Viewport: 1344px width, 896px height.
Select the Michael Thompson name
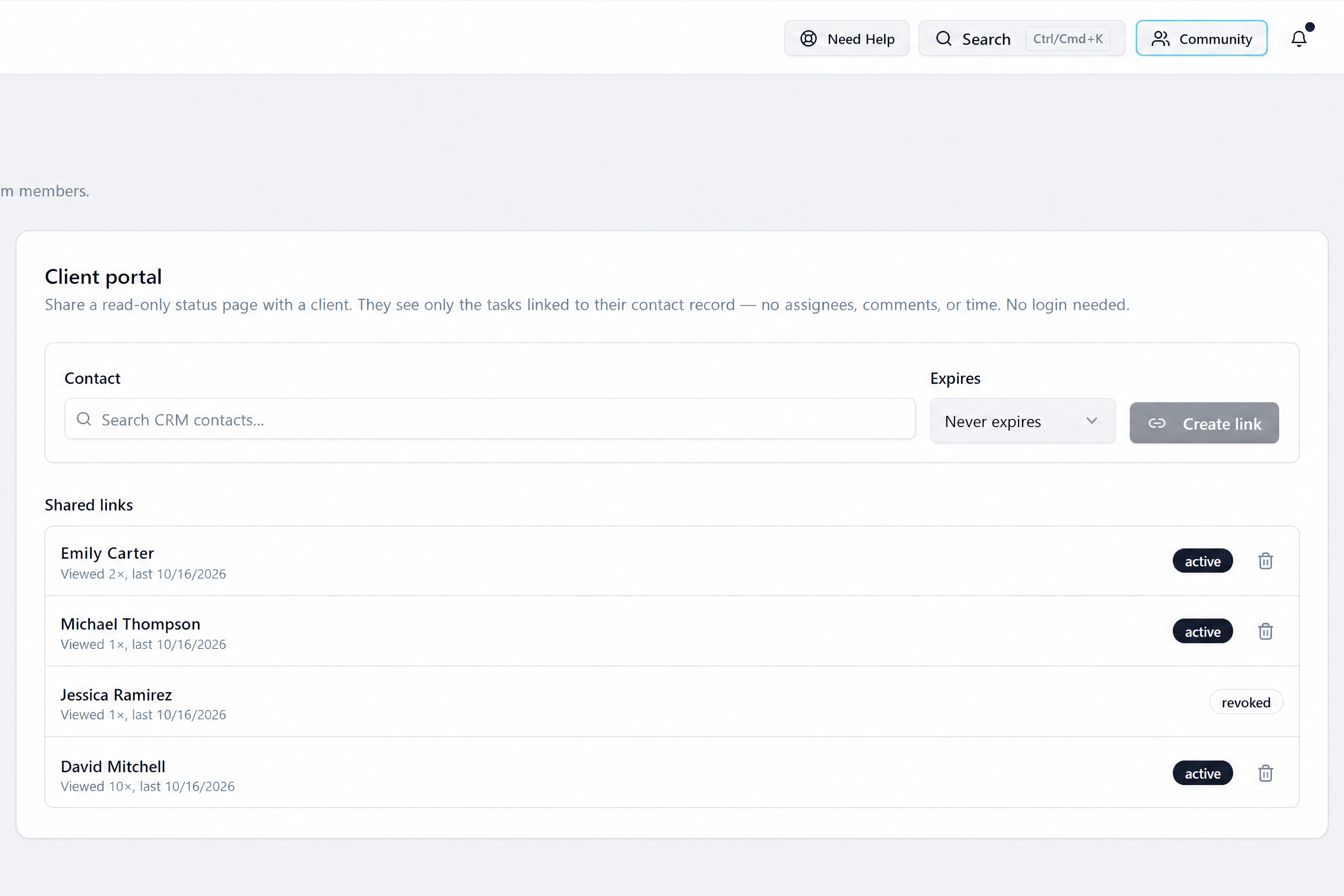tap(130, 624)
